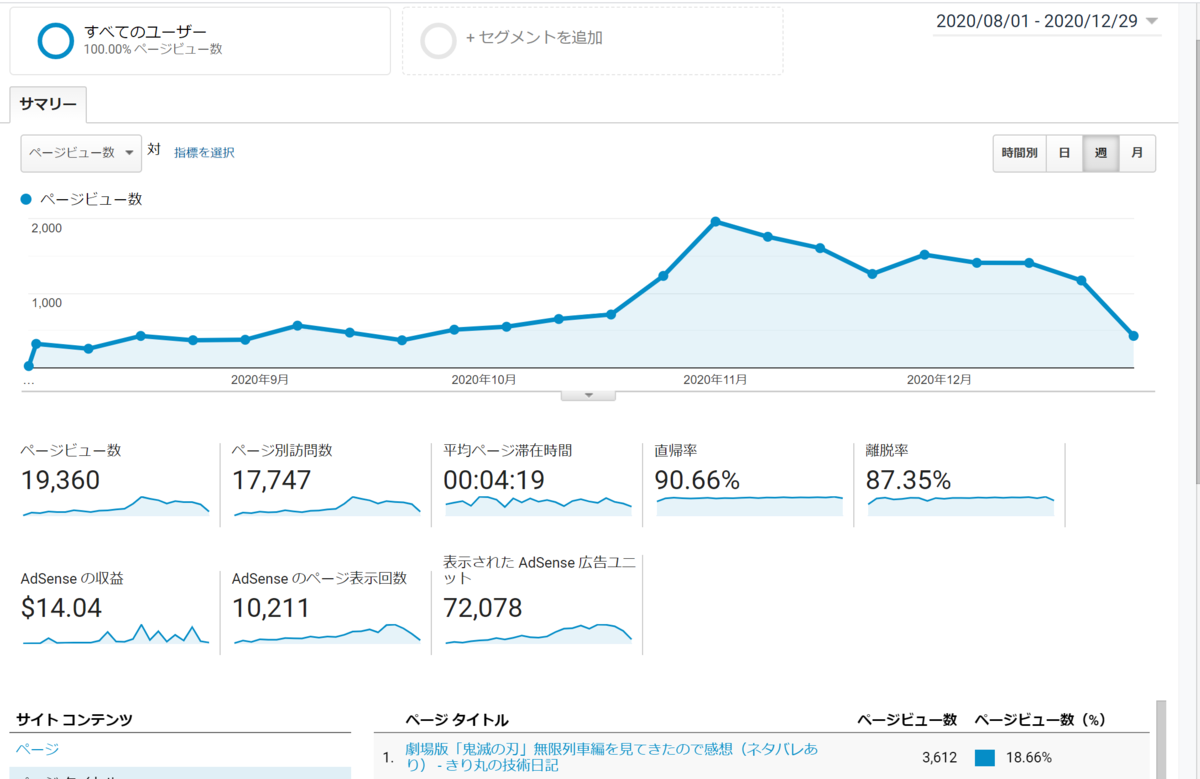Click the blue bar swatch beside 18.66%

pyautogui.click(x=984, y=758)
